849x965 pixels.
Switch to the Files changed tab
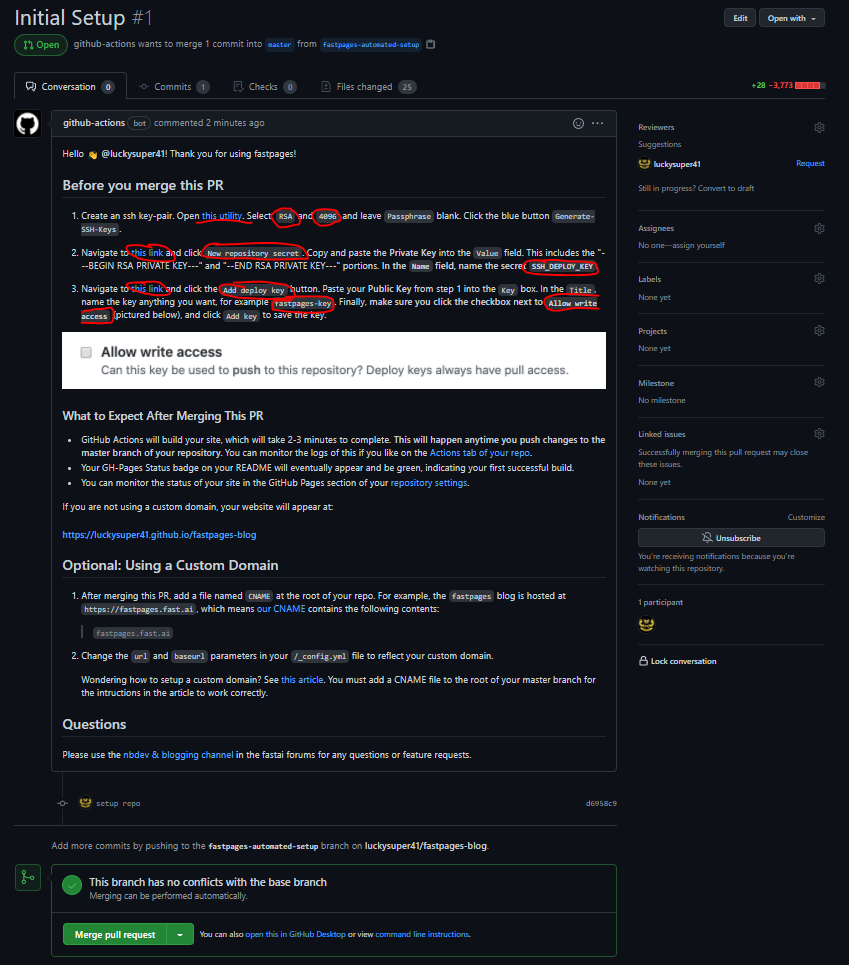(x=369, y=87)
